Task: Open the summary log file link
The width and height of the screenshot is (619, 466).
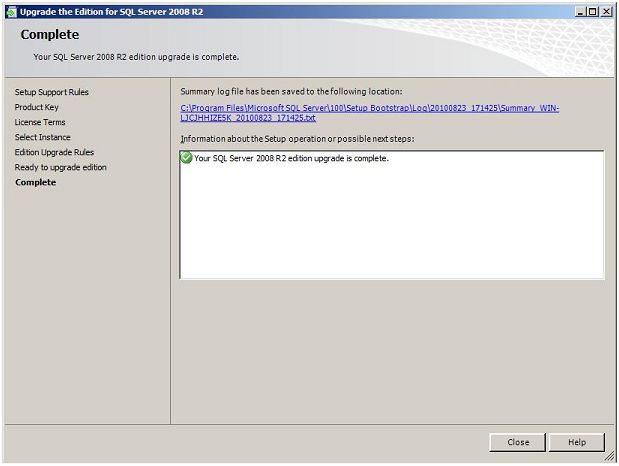Action: click(x=370, y=113)
